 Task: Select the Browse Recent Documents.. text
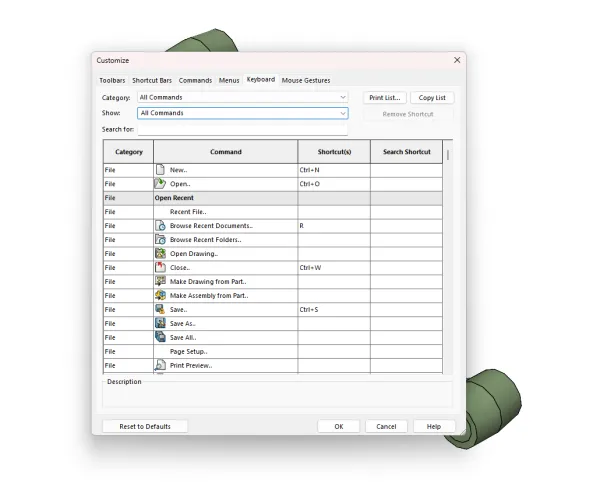[x=211, y=226]
